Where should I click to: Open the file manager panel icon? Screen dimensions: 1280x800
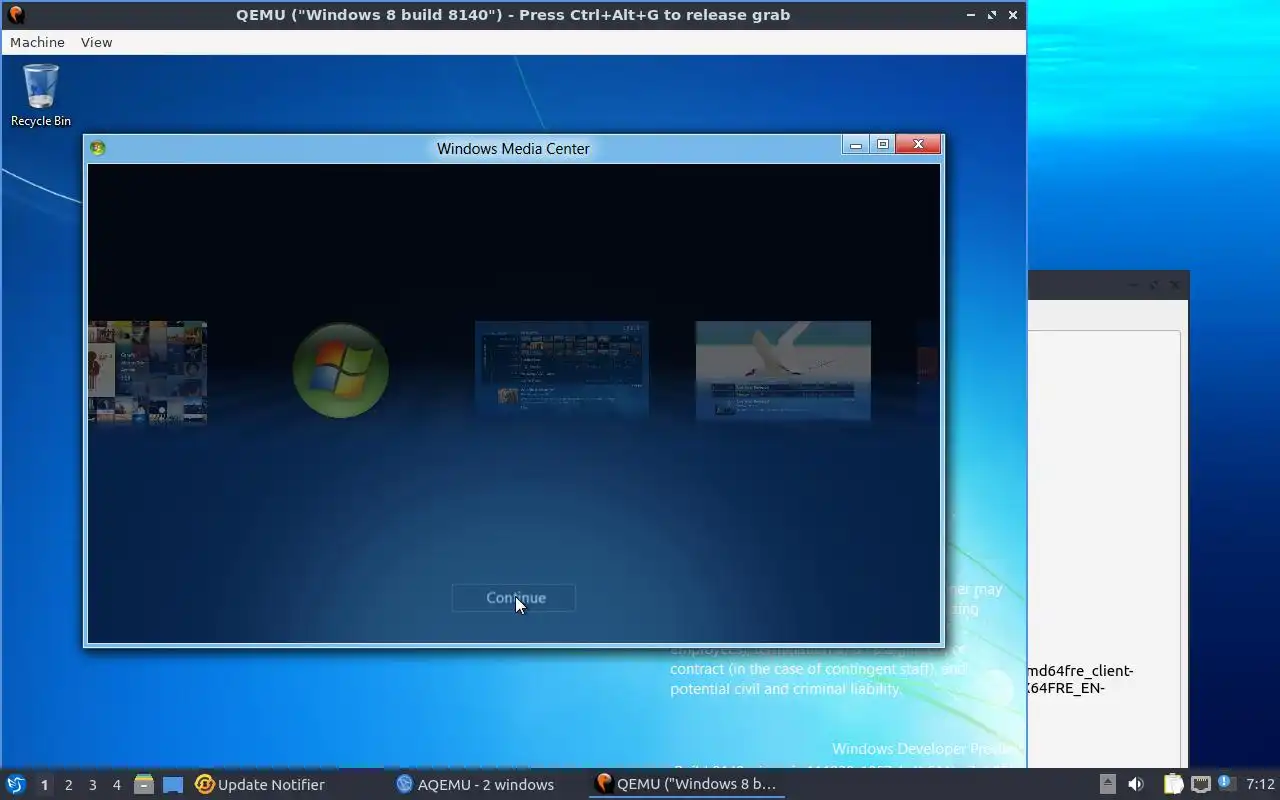point(144,784)
